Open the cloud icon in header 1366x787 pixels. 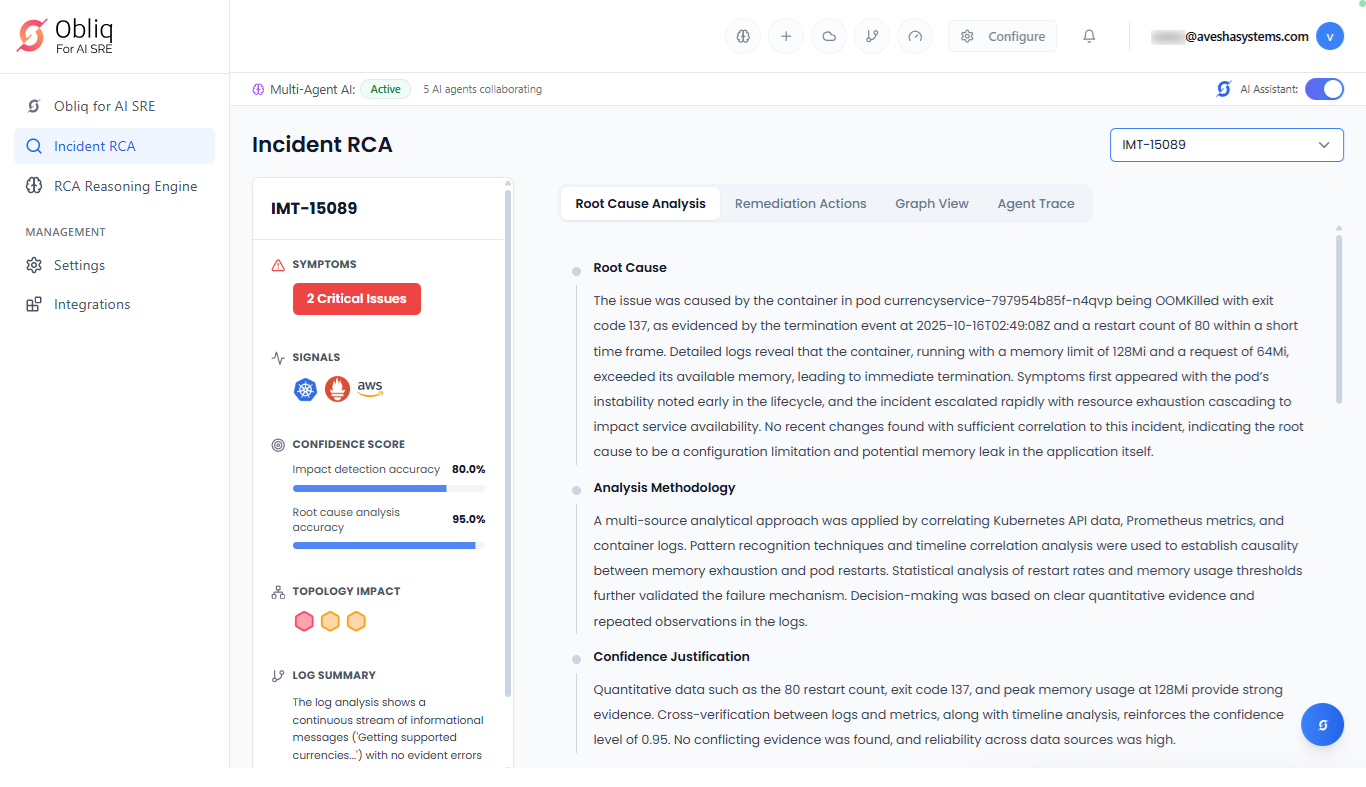[x=829, y=36]
